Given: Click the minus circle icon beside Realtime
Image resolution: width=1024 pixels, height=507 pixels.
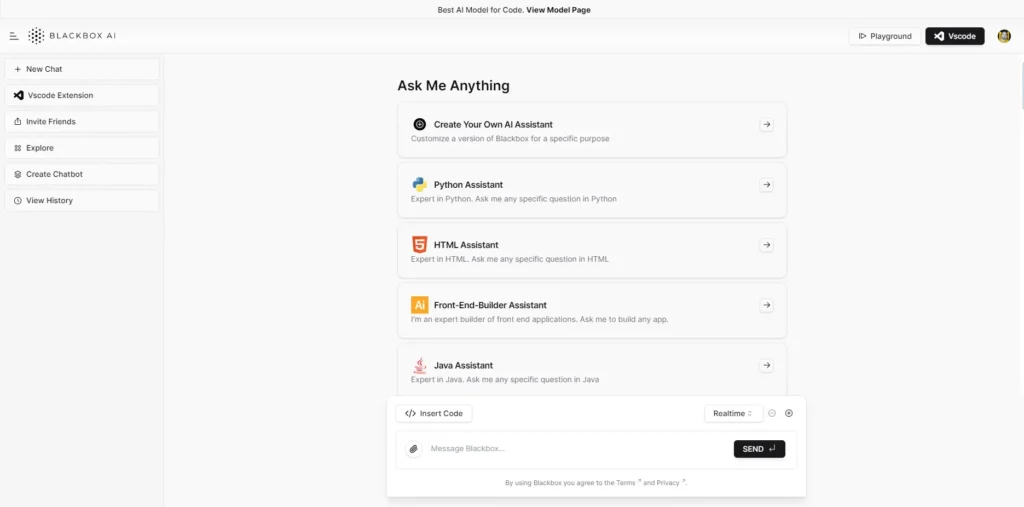Looking at the screenshot, I should (772, 413).
